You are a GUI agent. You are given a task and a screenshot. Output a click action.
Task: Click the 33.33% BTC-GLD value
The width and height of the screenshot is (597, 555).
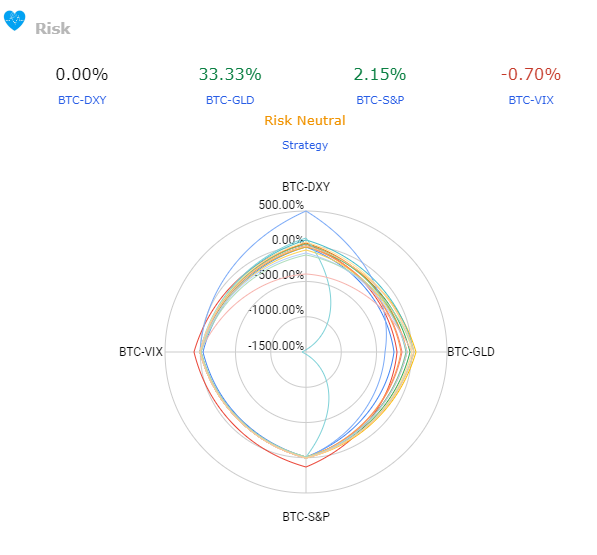tap(230, 74)
